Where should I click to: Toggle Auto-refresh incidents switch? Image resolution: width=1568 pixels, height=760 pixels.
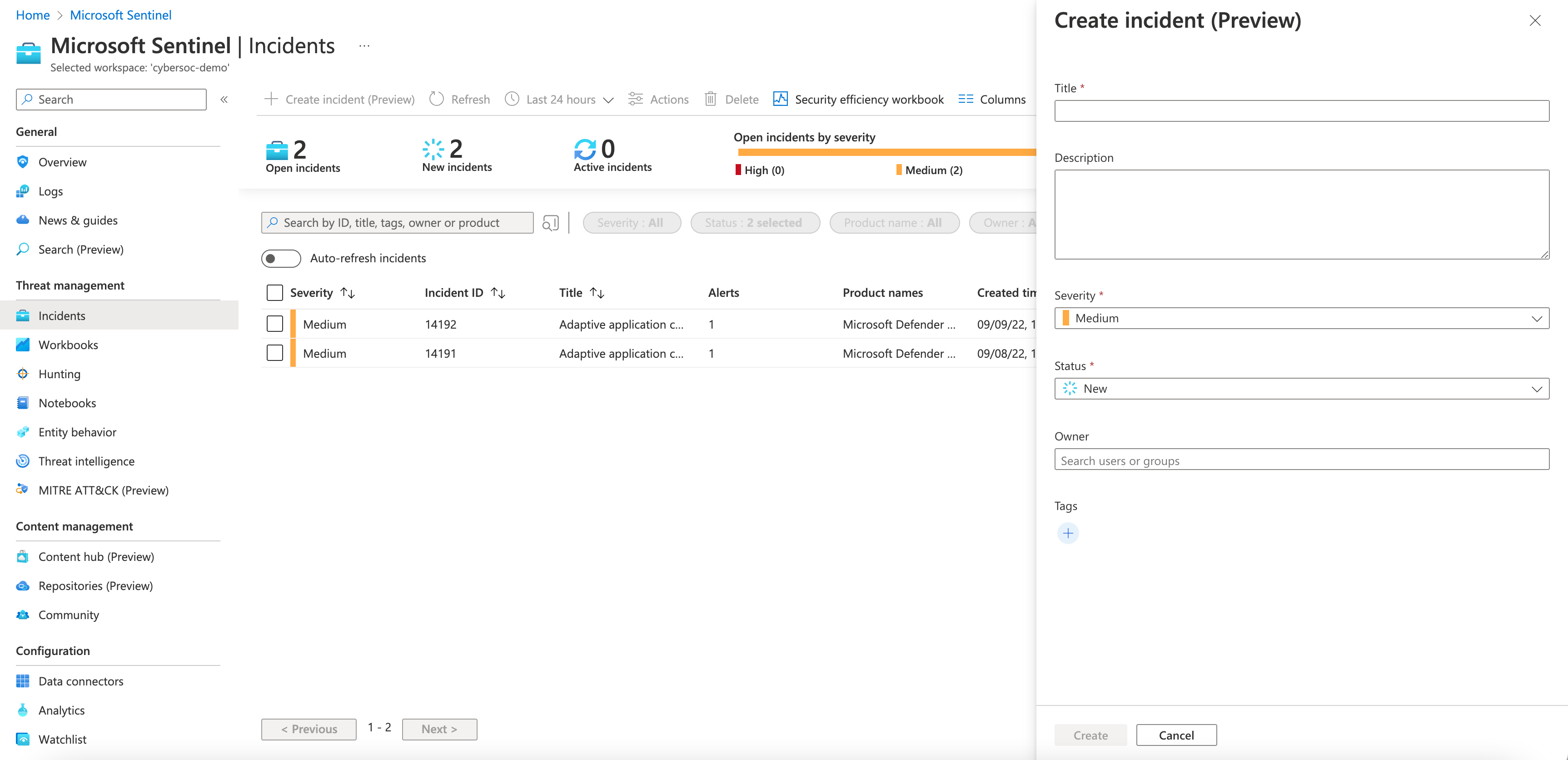pyautogui.click(x=281, y=258)
